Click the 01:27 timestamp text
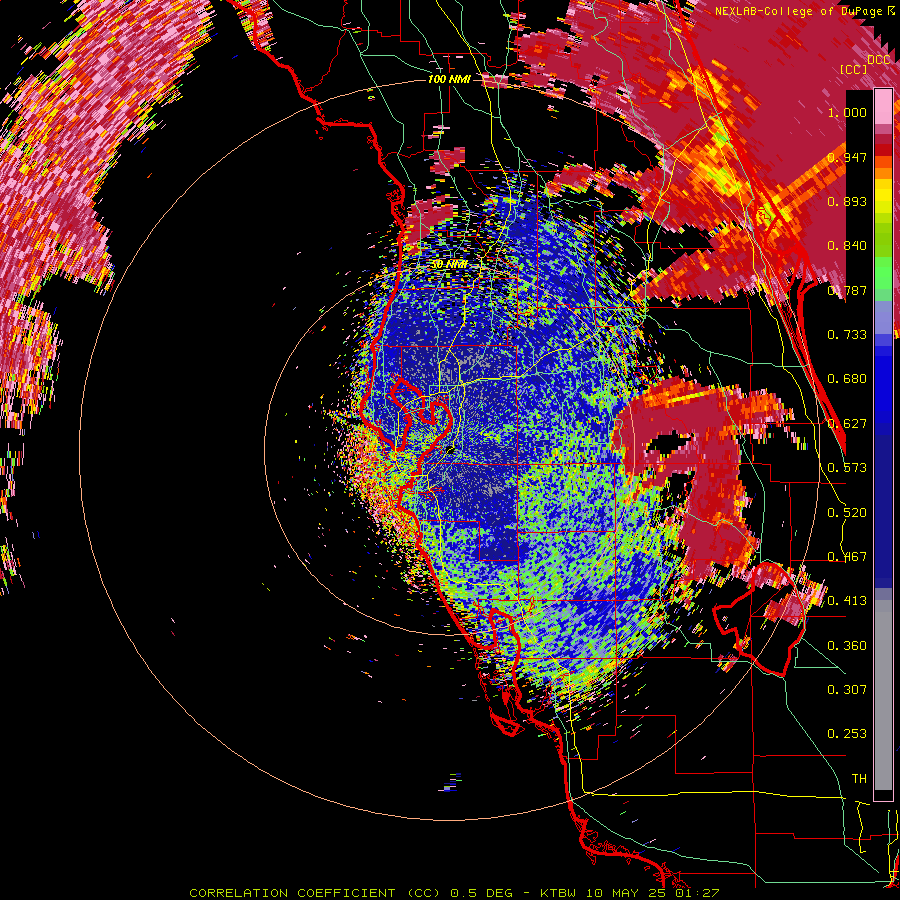The height and width of the screenshot is (900, 900). tap(697, 893)
